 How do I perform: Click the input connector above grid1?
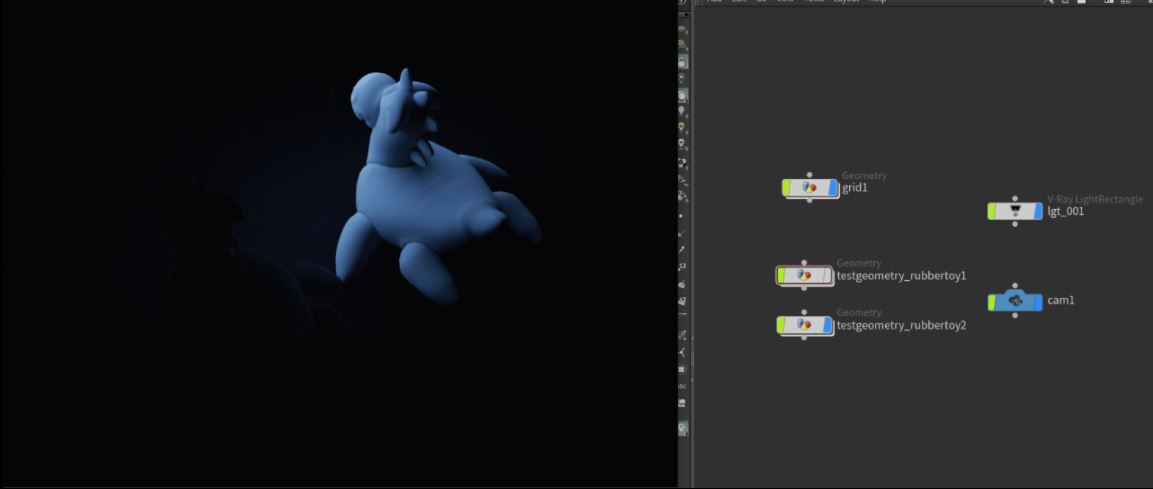click(x=810, y=175)
